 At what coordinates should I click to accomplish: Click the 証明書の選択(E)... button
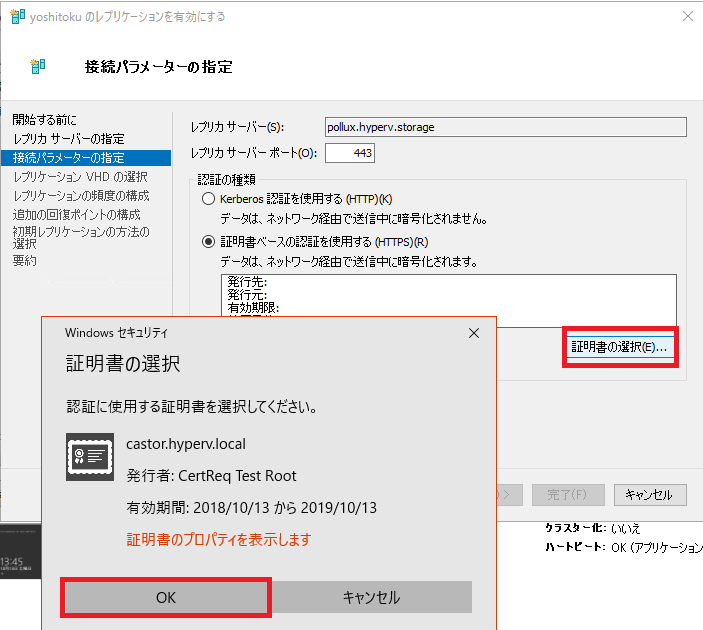(x=621, y=347)
